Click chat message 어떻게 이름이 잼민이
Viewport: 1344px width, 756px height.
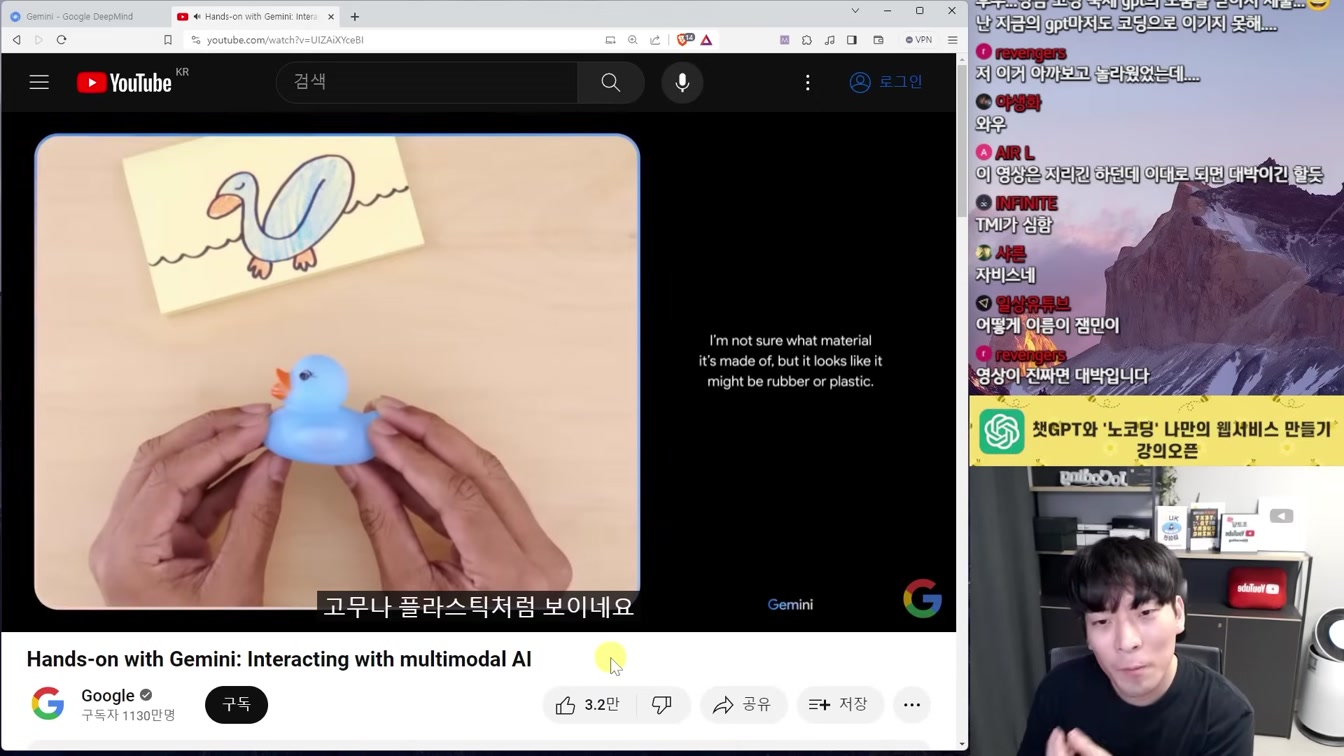tap(1047, 326)
